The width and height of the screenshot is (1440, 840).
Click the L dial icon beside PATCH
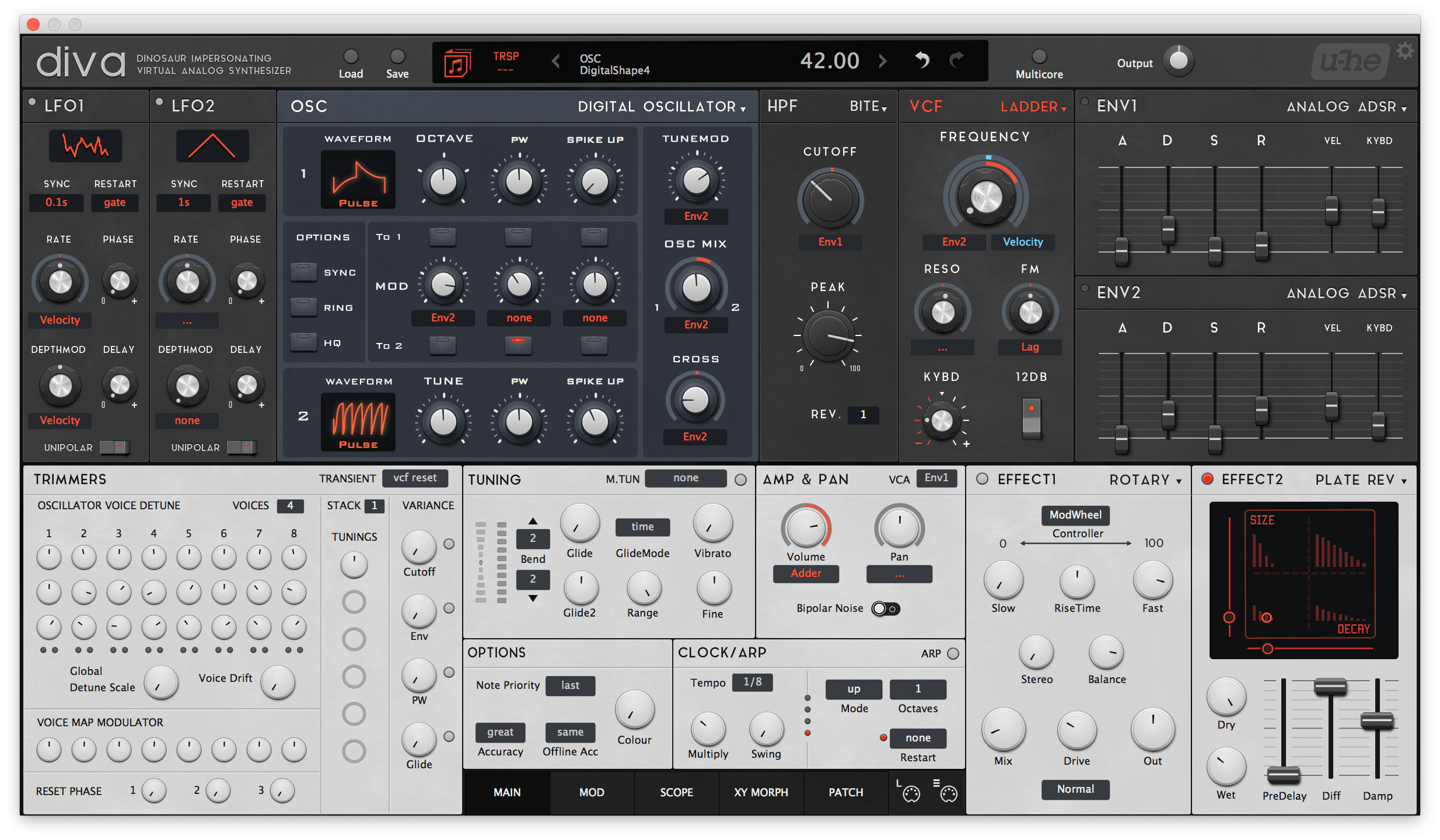pos(908,792)
